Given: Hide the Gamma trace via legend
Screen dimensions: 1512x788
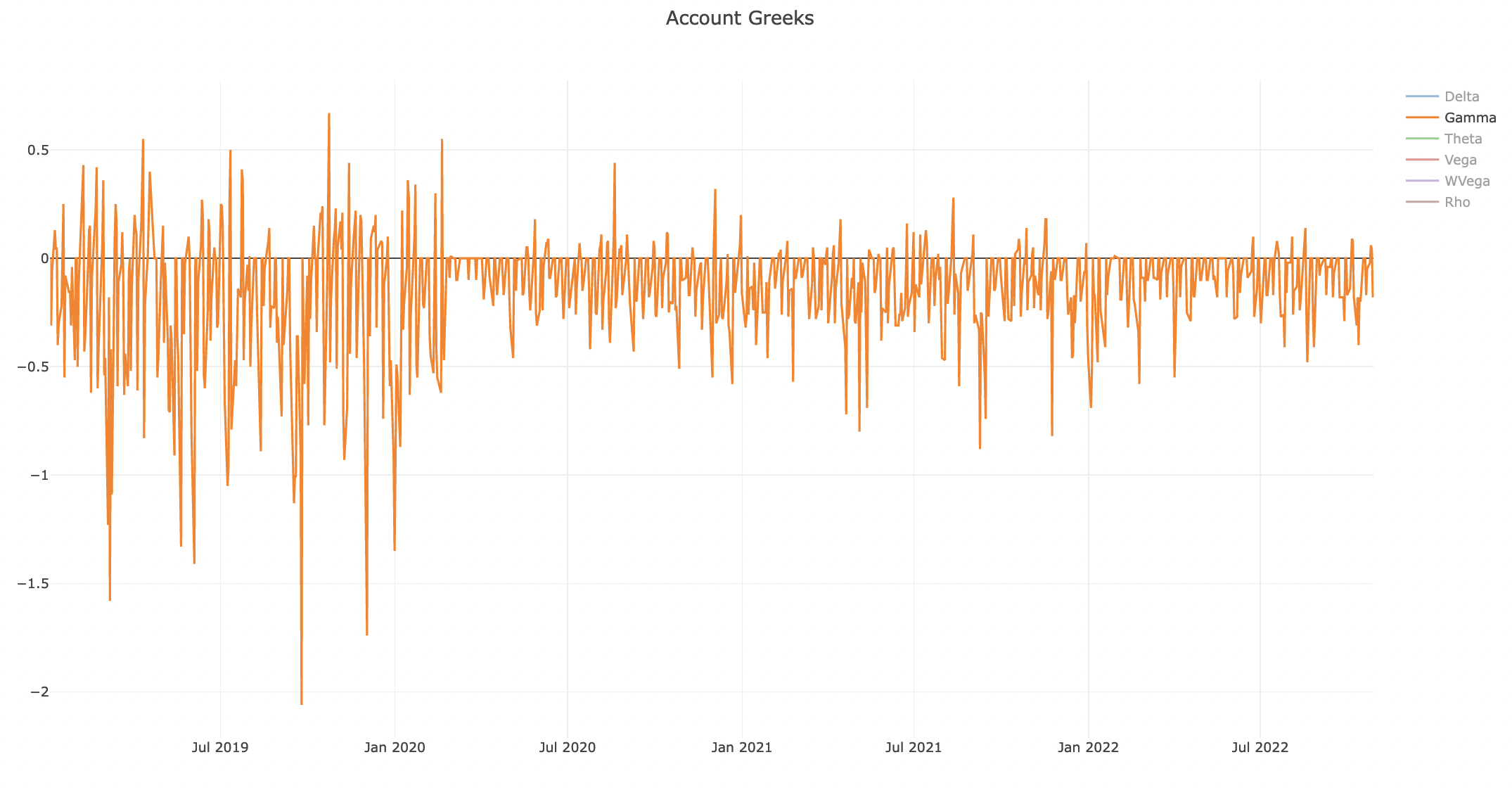Looking at the screenshot, I should click(x=1470, y=117).
